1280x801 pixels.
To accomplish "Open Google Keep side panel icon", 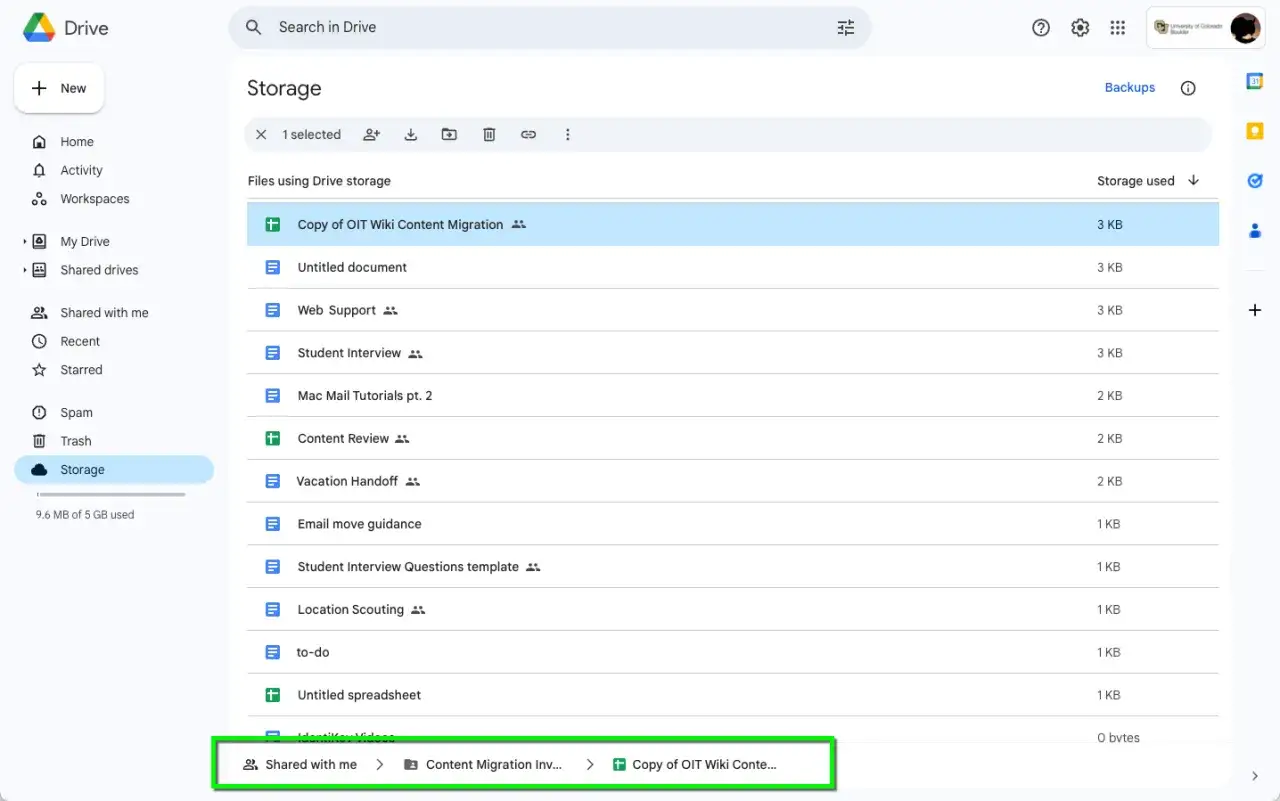I will [1255, 131].
